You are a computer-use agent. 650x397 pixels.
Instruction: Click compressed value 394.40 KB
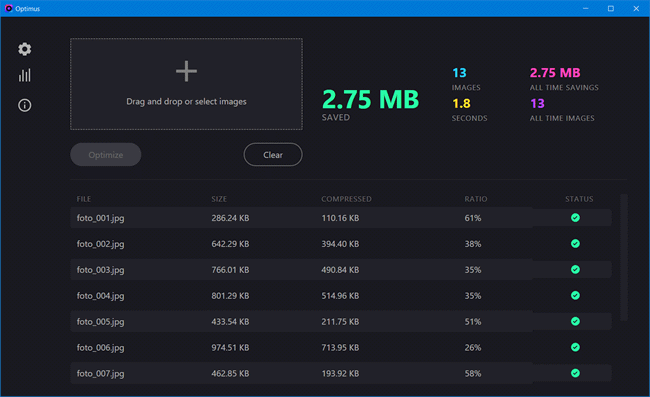(340, 244)
